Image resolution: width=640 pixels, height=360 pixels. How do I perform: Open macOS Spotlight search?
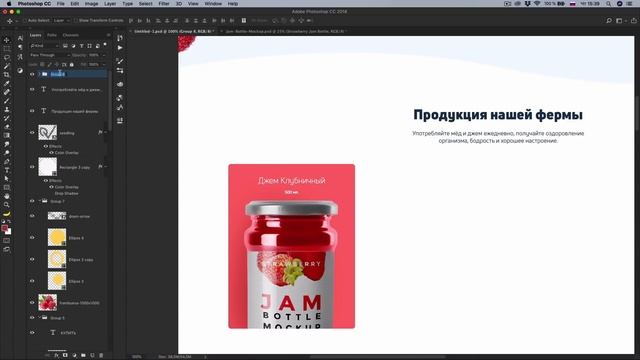(608, 4)
